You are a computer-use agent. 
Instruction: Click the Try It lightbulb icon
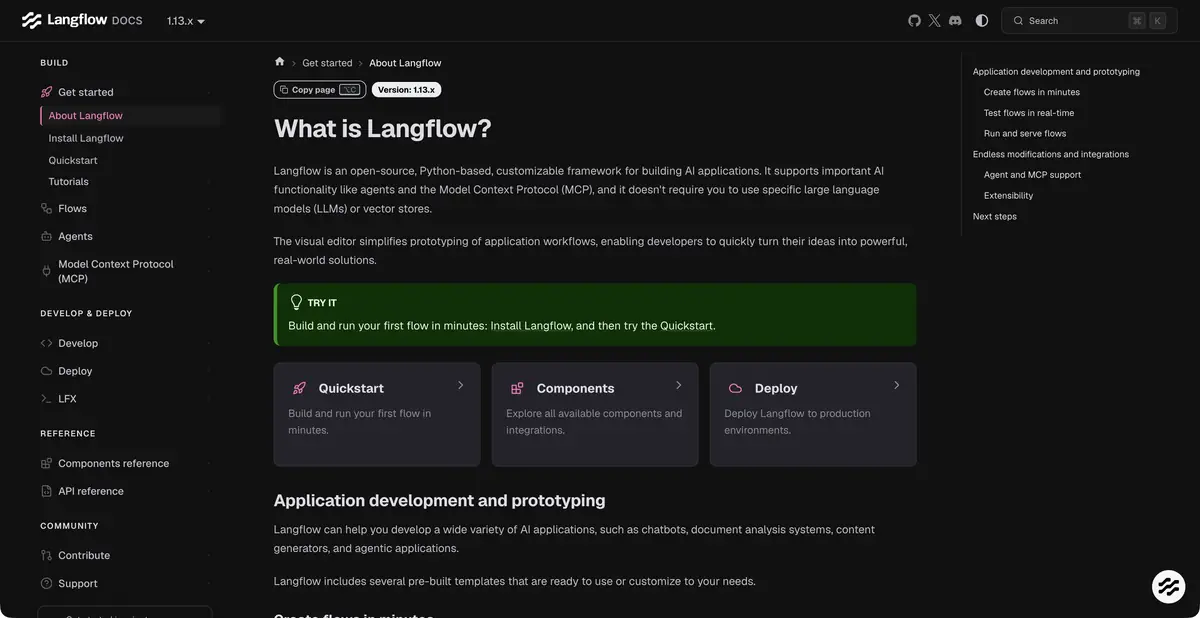tap(296, 302)
